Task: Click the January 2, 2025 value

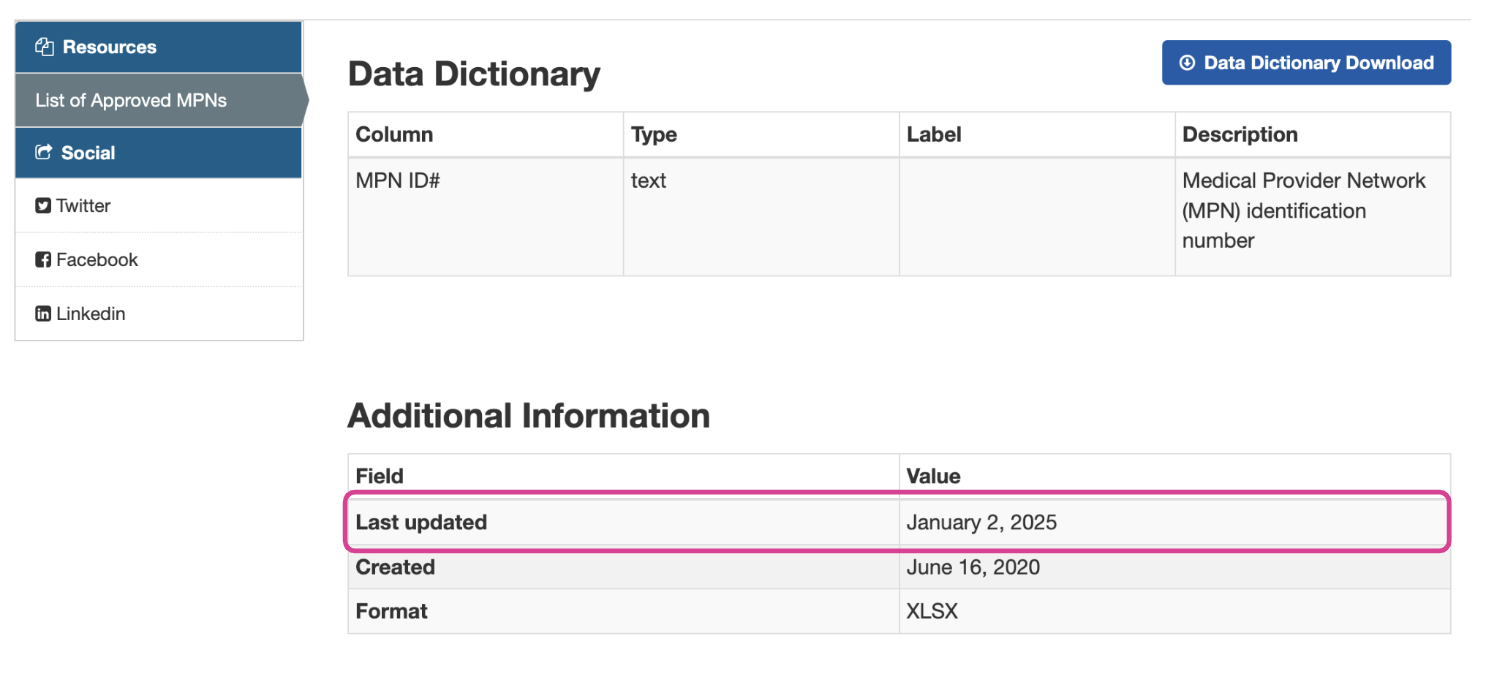Action: (x=981, y=522)
